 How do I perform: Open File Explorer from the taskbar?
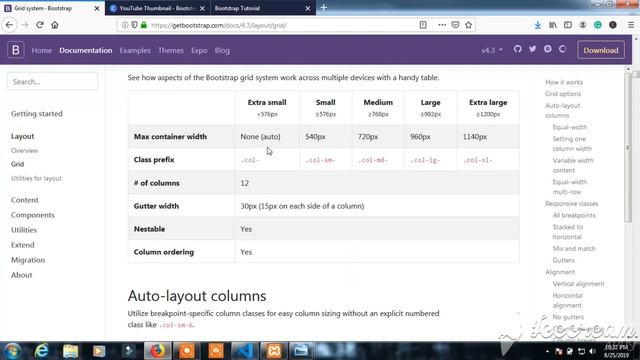(x=71, y=351)
